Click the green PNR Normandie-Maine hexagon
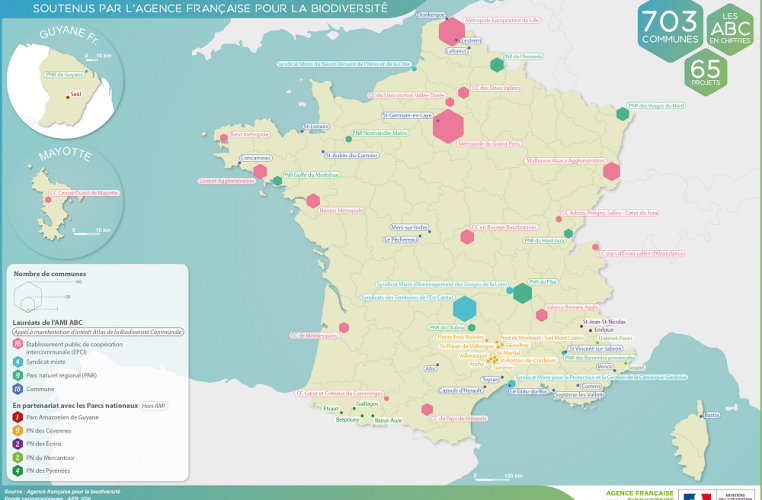The height and width of the screenshot is (500, 762). 348,139
